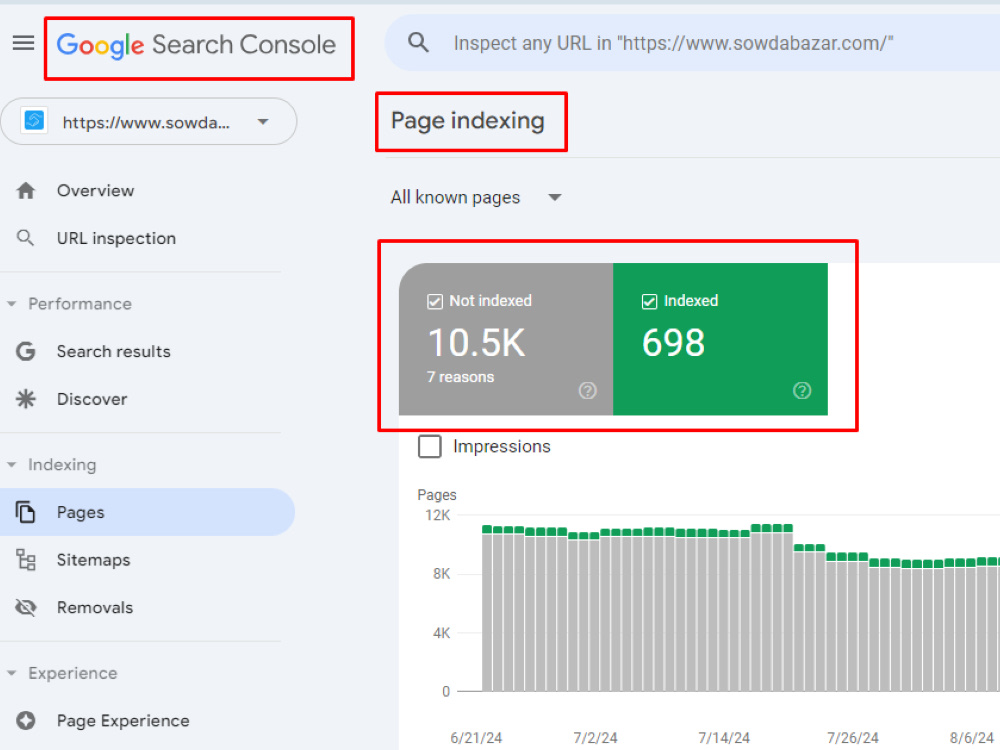The image size is (1000, 750).
Task: Uncheck the Indexed checkbox
Action: [649, 301]
